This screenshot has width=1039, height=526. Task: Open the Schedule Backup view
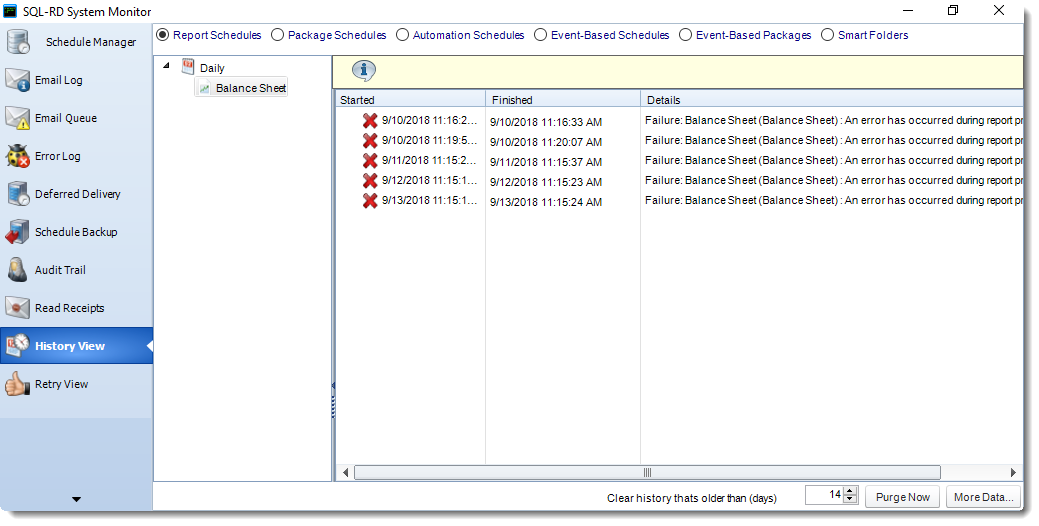(x=76, y=233)
